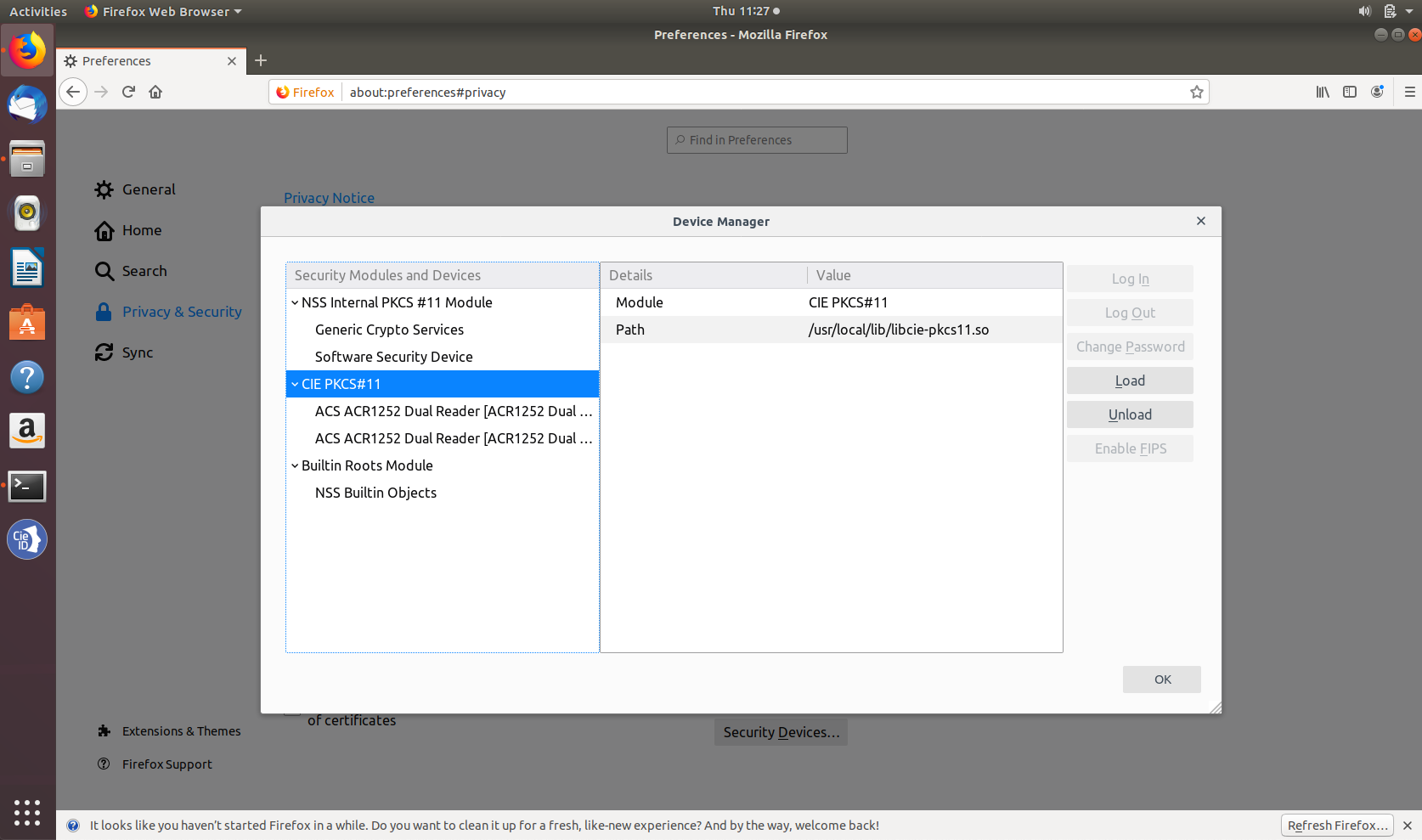Toggle the sidebars toolbar icon
Image resolution: width=1422 pixels, height=840 pixels.
(x=1350, y=92)
